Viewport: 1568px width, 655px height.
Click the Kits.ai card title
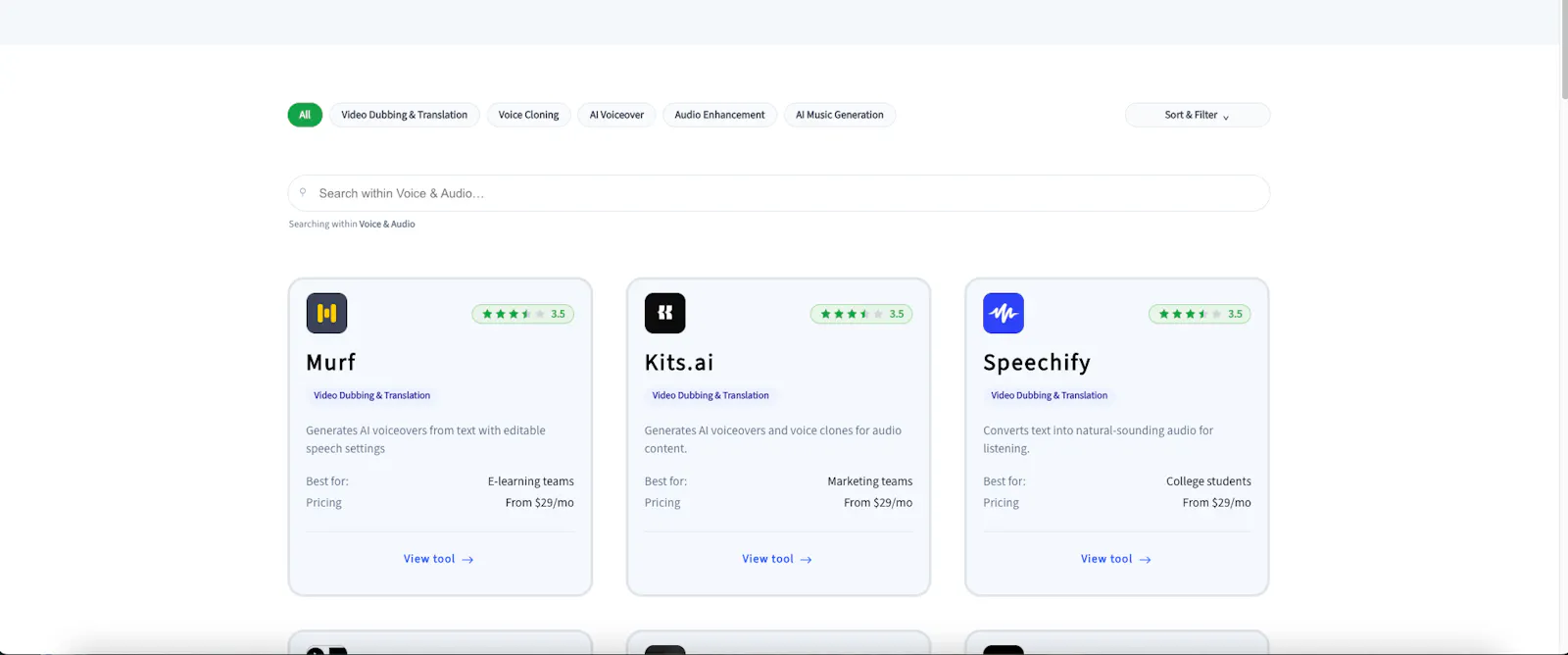(x=679, y=363)
